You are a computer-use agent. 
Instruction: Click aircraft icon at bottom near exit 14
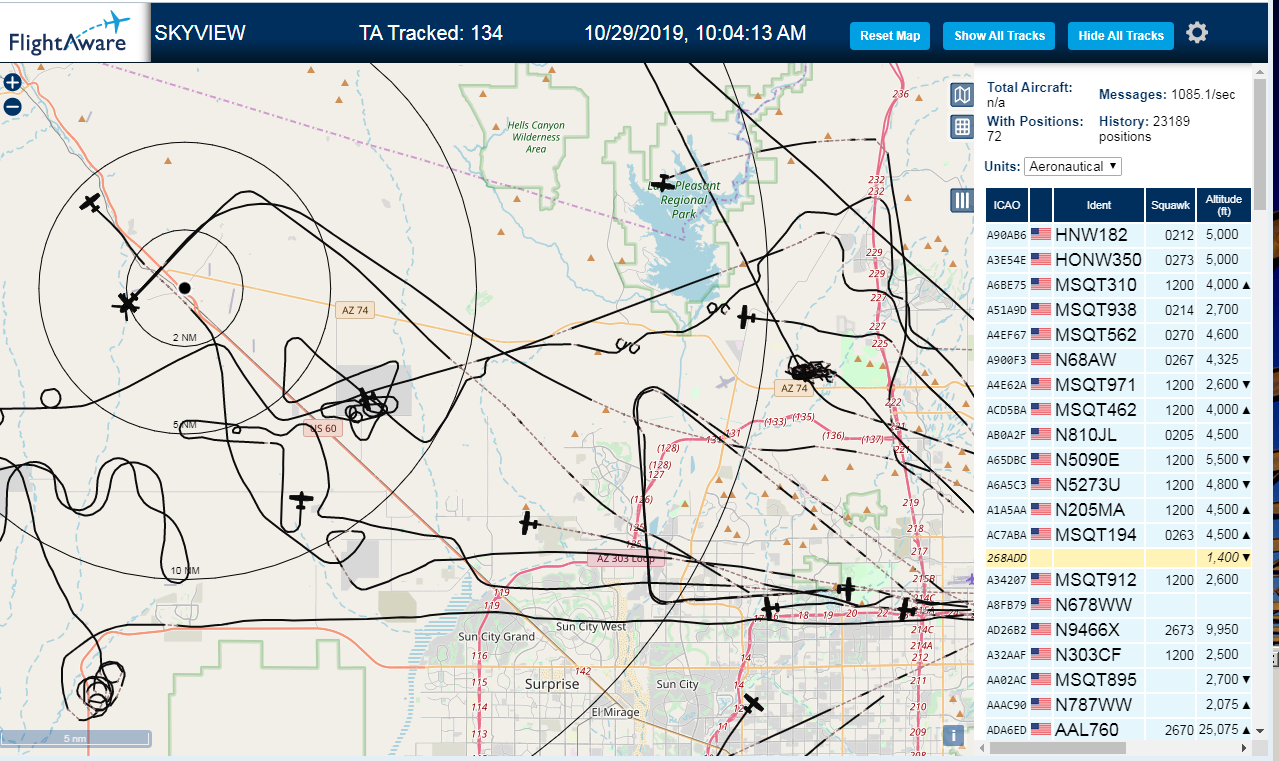(x=752, y=703)
